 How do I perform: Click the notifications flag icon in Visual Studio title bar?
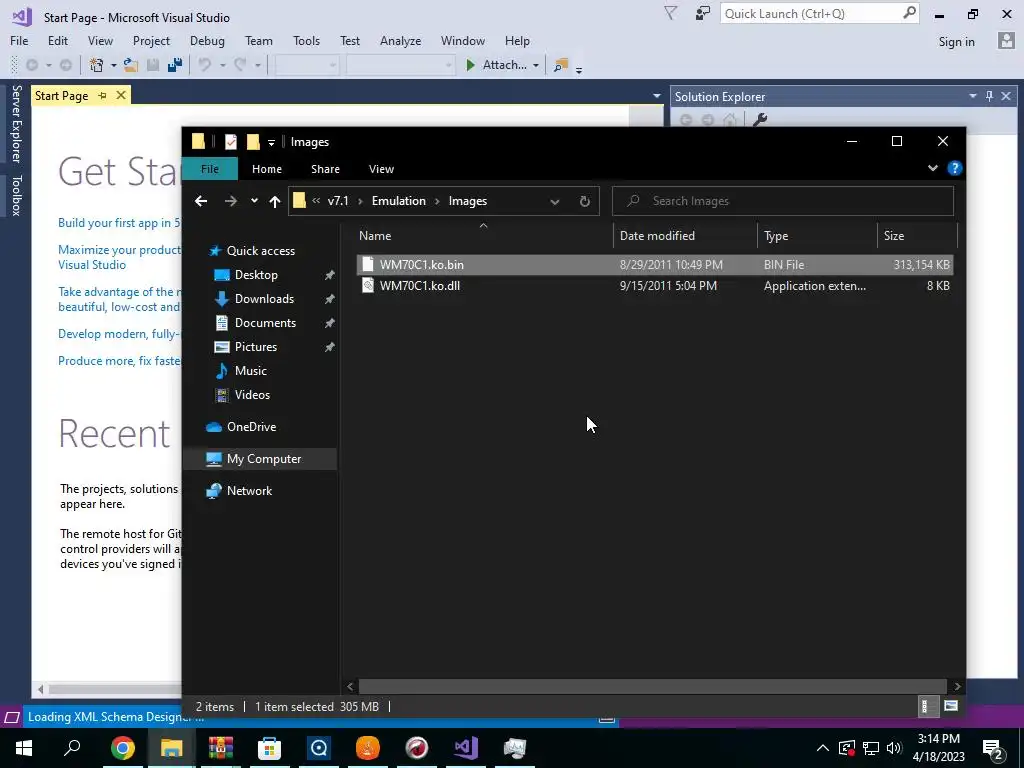(x=670, y=13)
